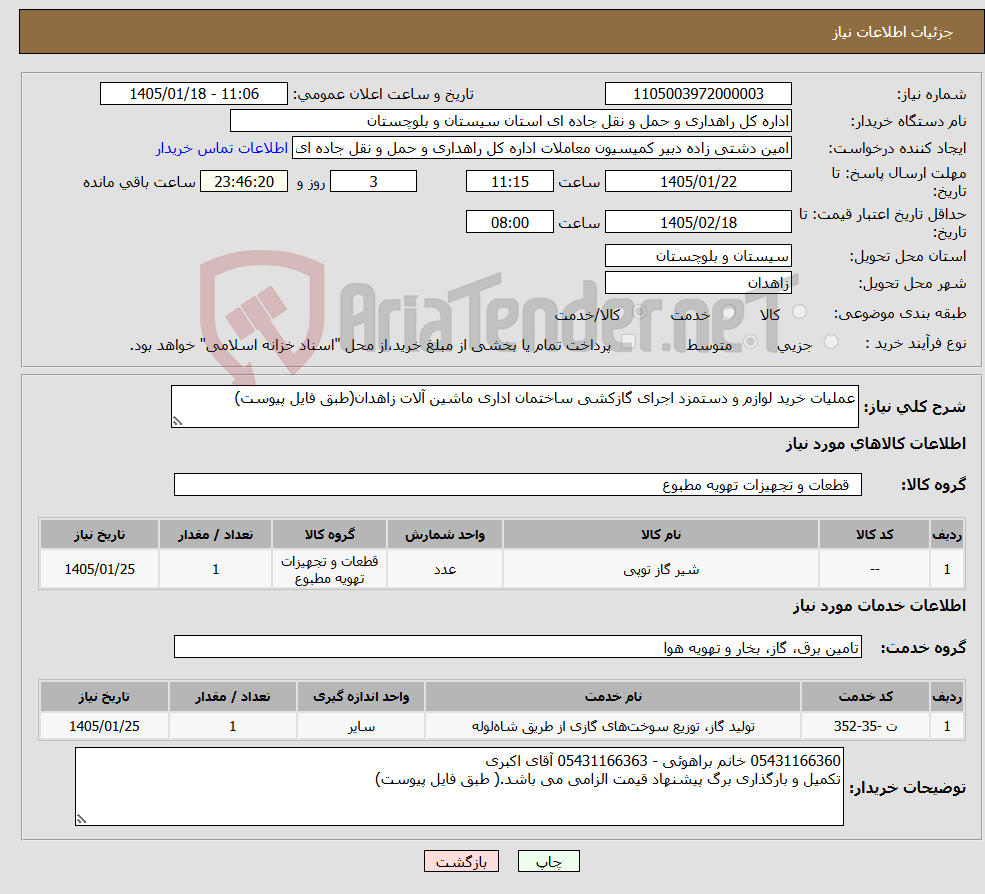This screenshot has width=985, height=894.
Task: Click the deadline time field 11:15
Action: (509, 182)
